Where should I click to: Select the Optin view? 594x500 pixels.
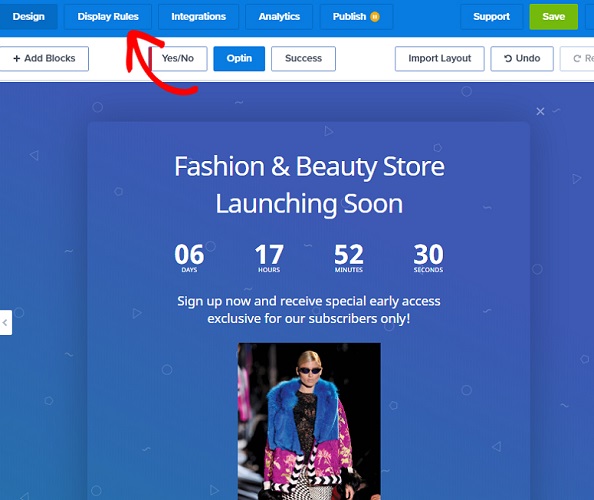239,59
